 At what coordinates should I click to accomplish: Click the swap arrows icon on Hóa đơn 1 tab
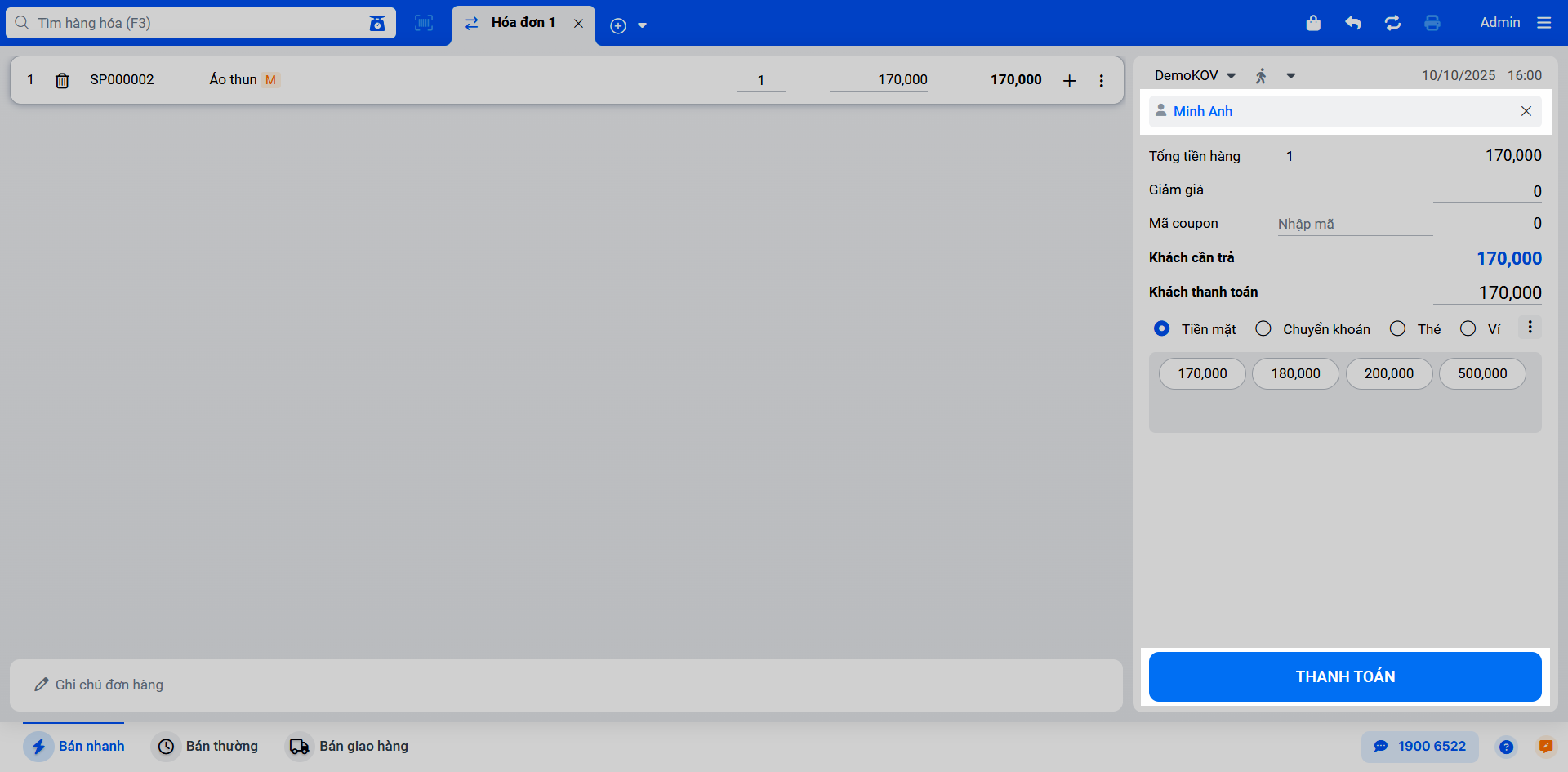coord(472,23)
